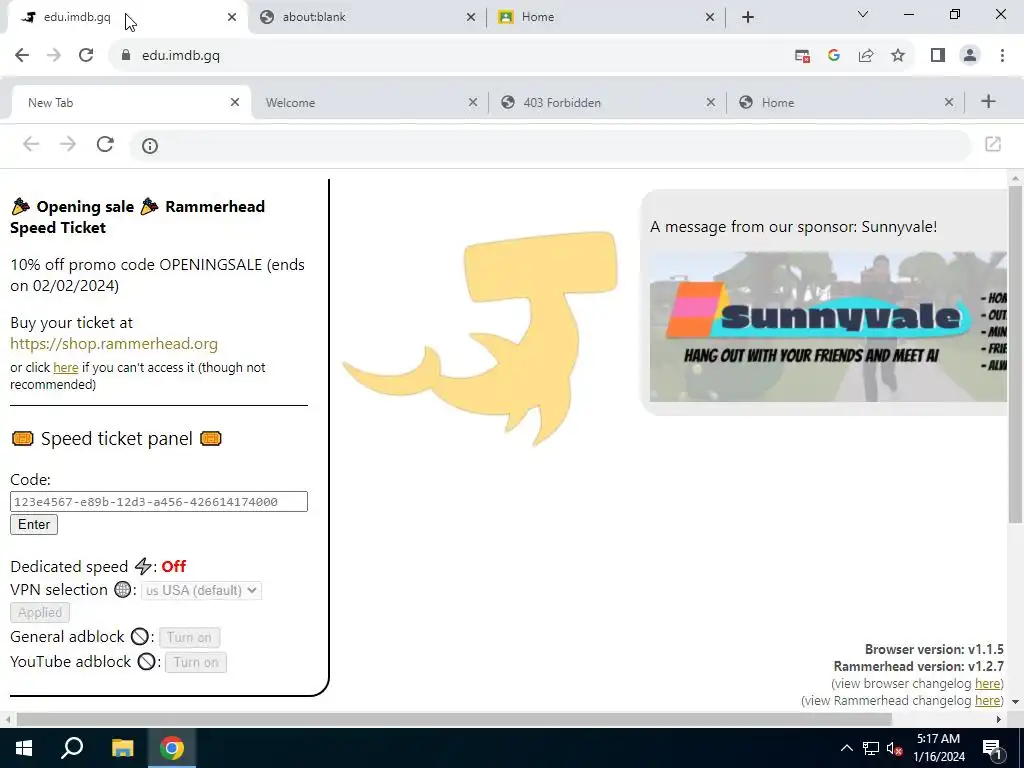The width and height of the screenshot is (1024, 768).
Task: Click 'Dedicated speed' Off status text
Action: (x=174, y=566)
